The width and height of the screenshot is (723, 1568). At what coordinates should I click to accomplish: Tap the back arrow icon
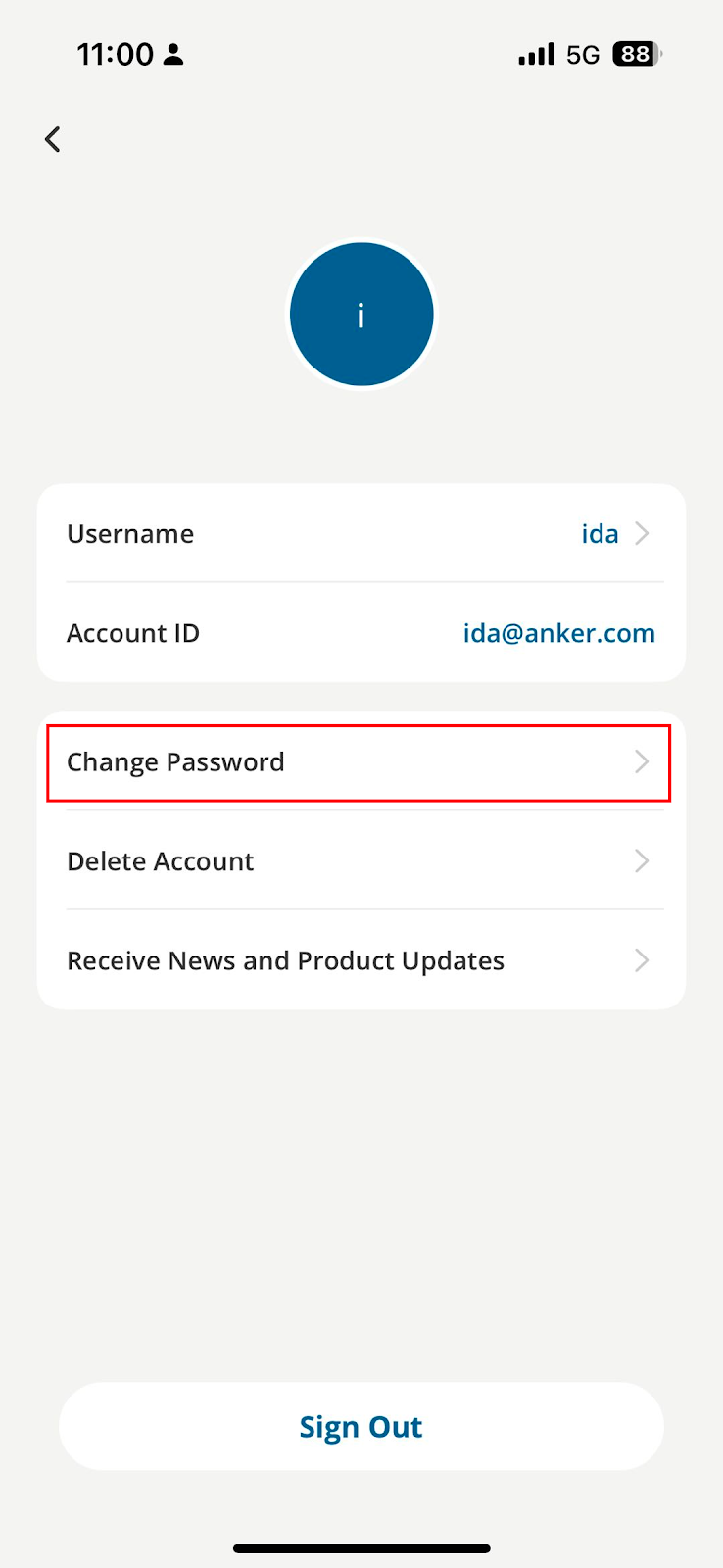[53, 139]
